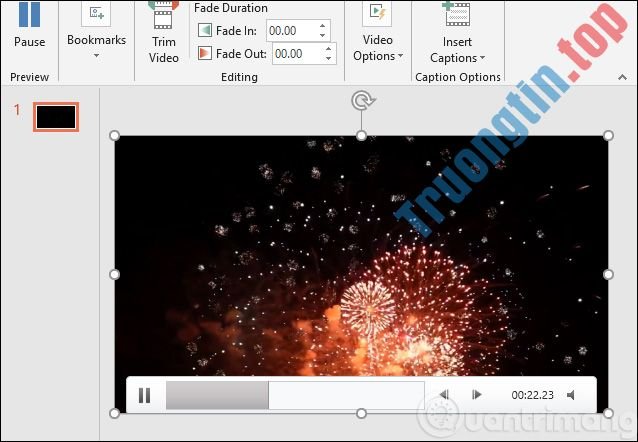Decrease Fade Out duration with down arrow
Viewport: 638px width, 442px height.
point(329,59)
